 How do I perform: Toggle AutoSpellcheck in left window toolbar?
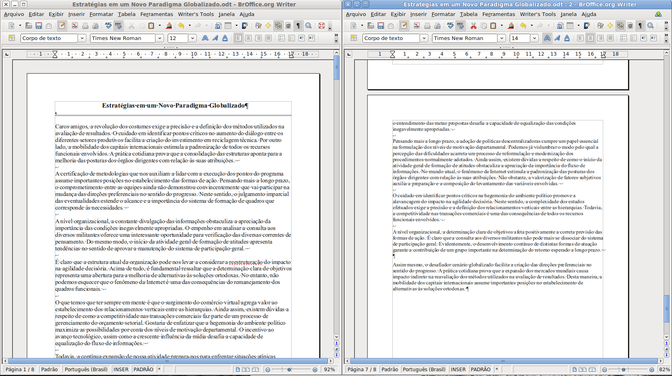pyautogui.click(x=118, y=26)
